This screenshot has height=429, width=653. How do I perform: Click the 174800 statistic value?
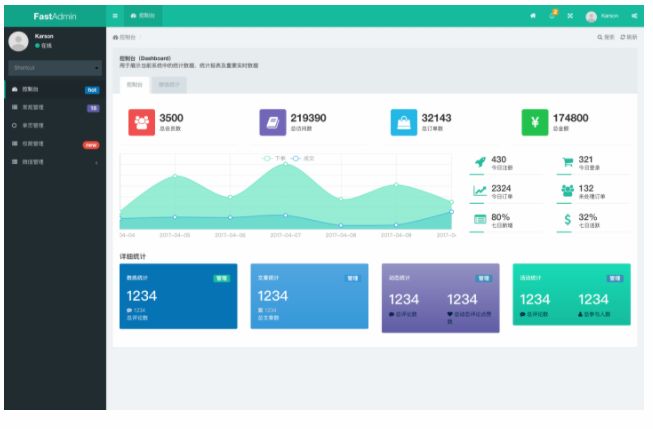571,118
